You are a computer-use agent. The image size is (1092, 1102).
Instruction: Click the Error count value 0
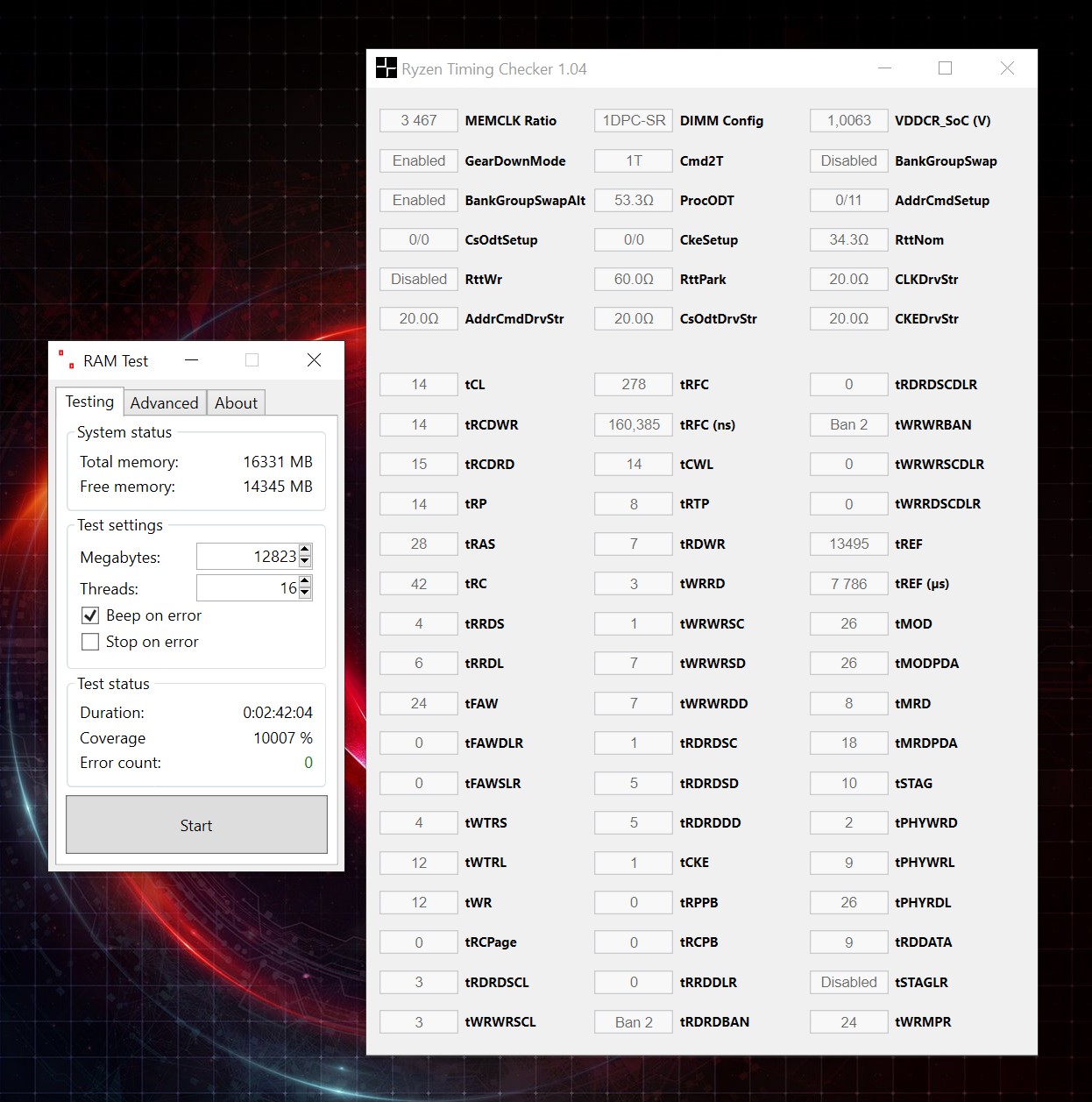(x=308, y=763)
